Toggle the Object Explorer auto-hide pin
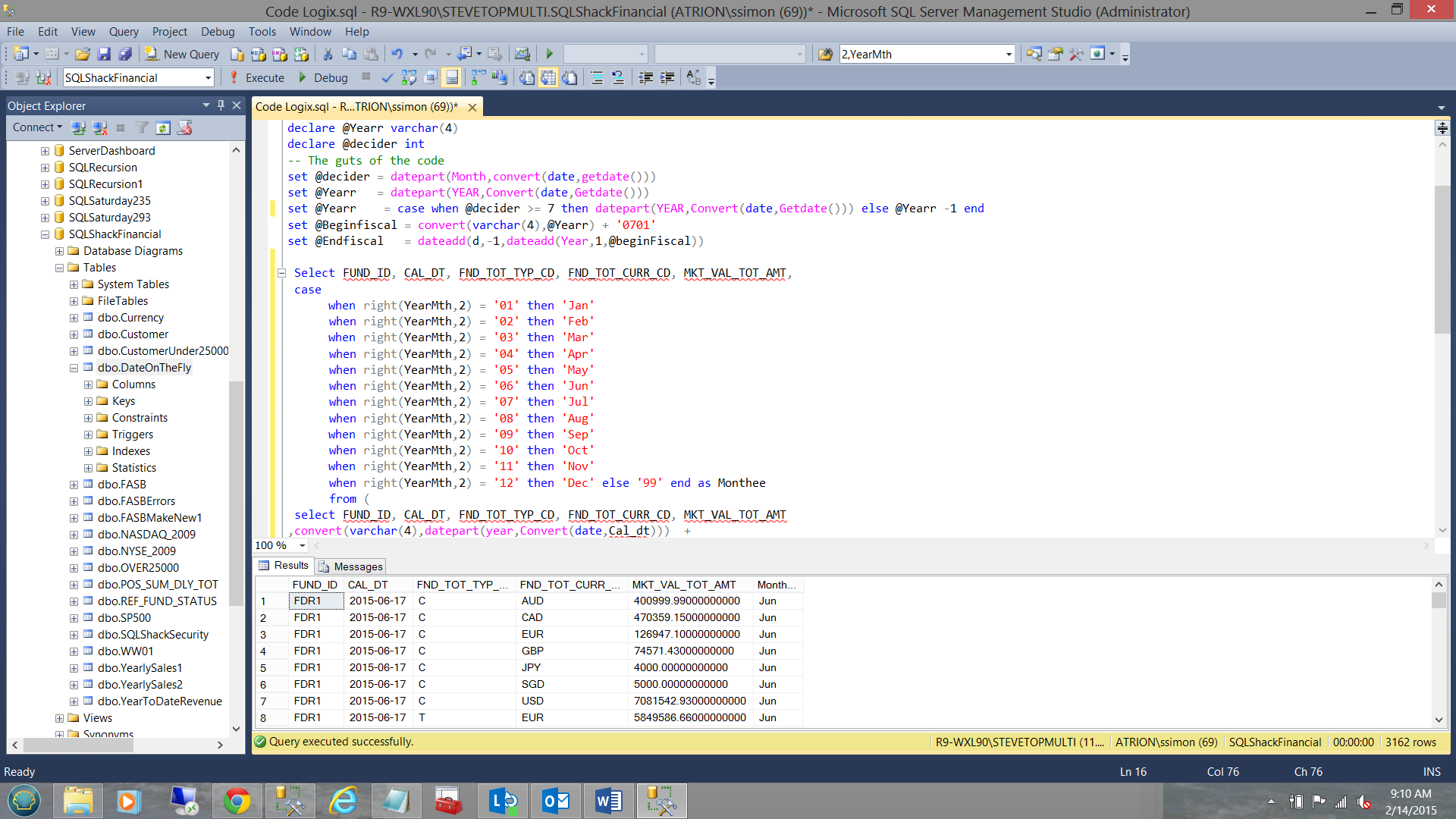The width and height of the screenshot is (1456, 819). point(221,105)
